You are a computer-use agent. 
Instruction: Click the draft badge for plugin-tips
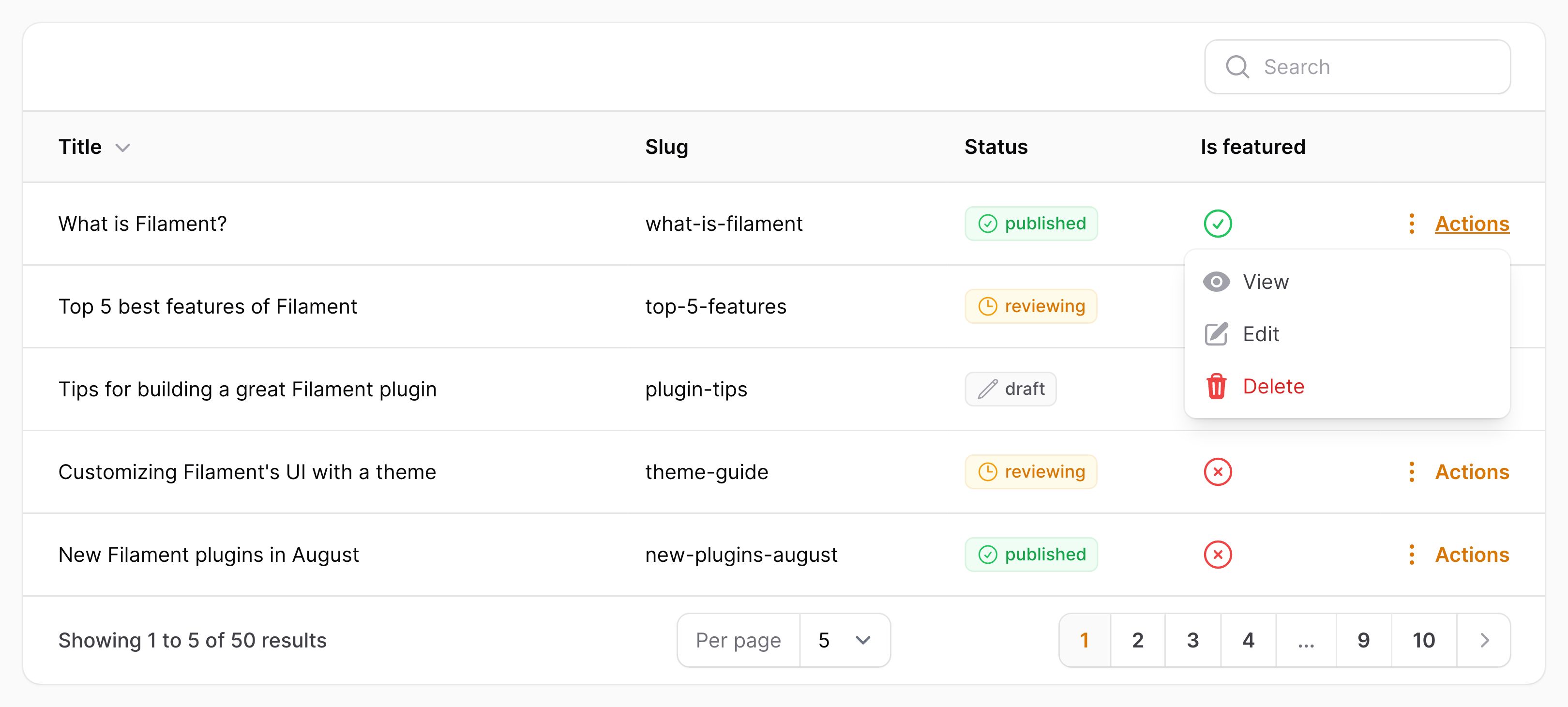1010,389
